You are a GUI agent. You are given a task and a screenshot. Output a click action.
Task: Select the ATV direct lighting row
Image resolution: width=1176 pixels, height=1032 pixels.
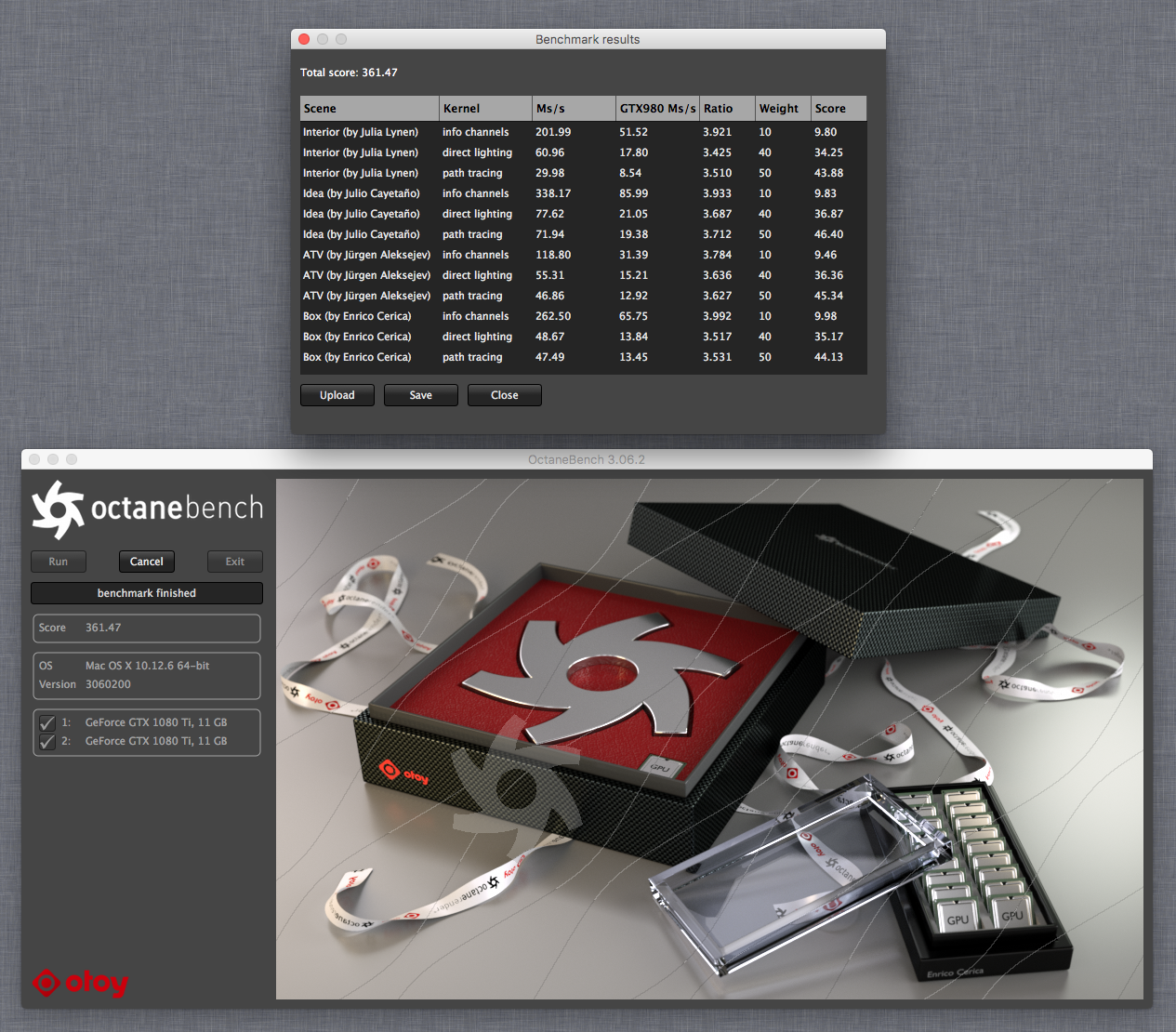pos(583,275)
